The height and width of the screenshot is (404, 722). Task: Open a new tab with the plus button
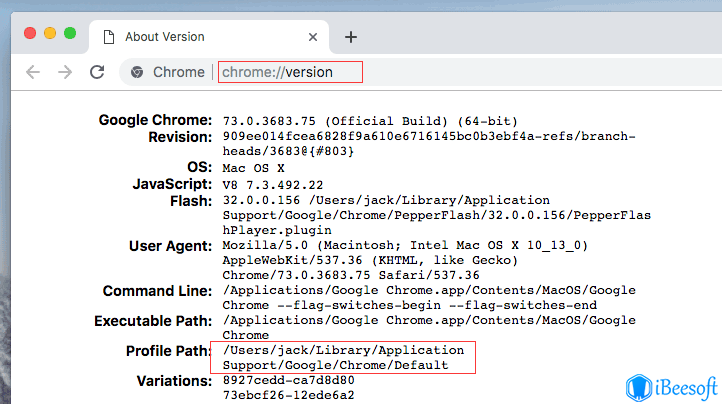[351, 37]
